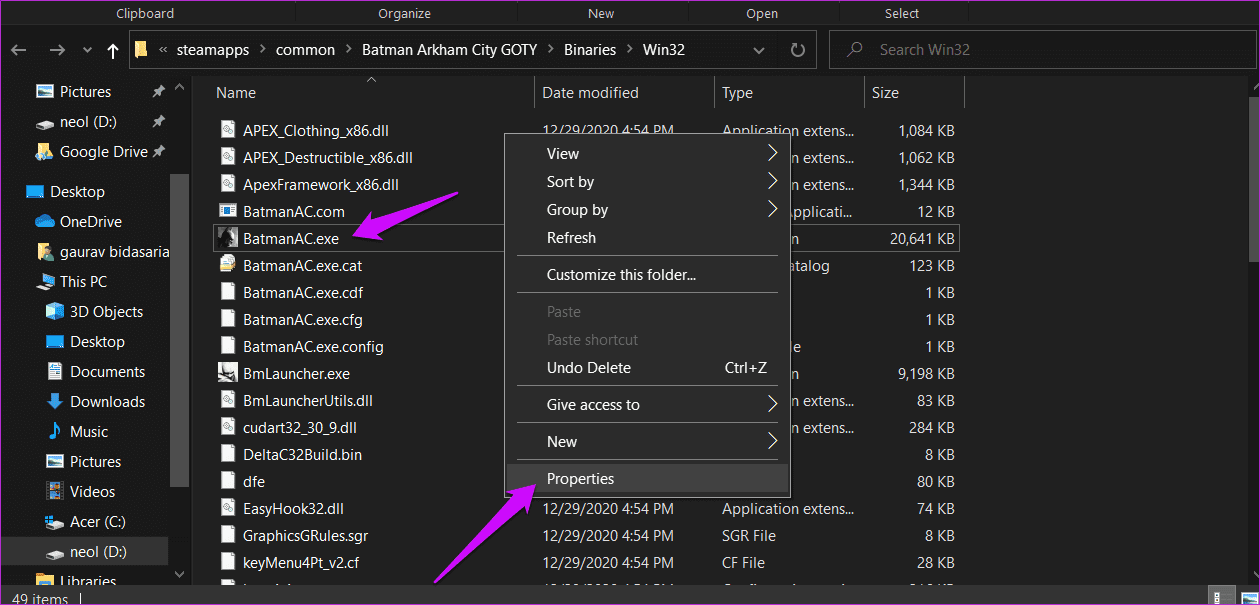1260x605 pixels.
Task: Open OneDrive in navigation pane
Action: (90, 222)
